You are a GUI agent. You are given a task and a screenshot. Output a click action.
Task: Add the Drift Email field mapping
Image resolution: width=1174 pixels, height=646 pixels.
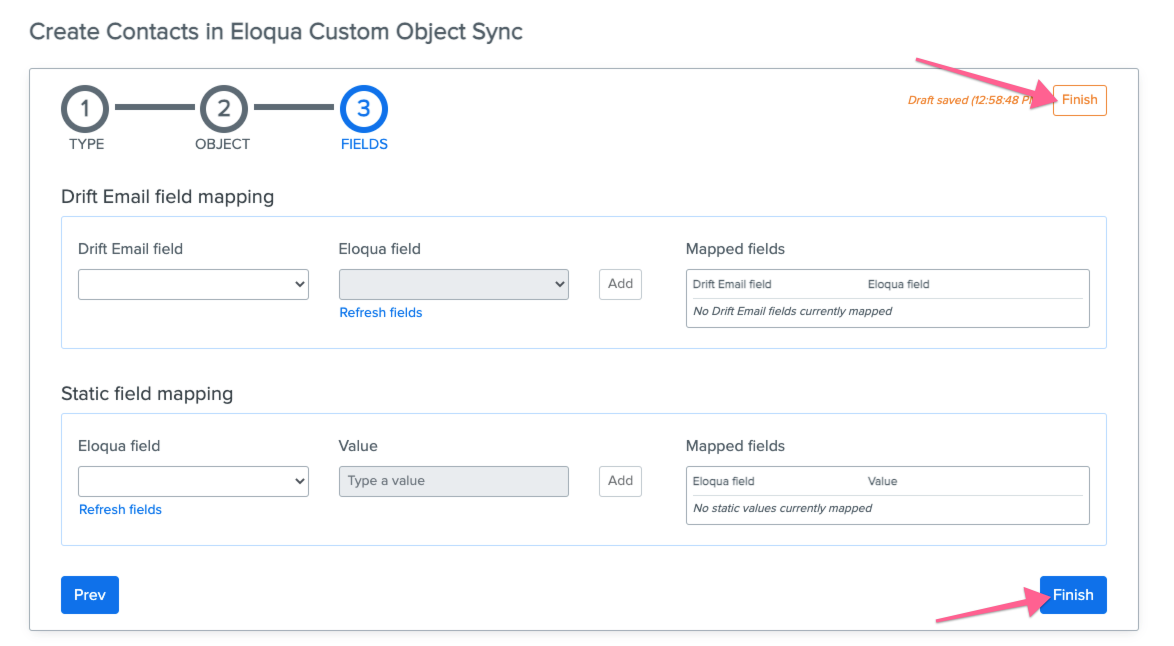tap(620, 284)
